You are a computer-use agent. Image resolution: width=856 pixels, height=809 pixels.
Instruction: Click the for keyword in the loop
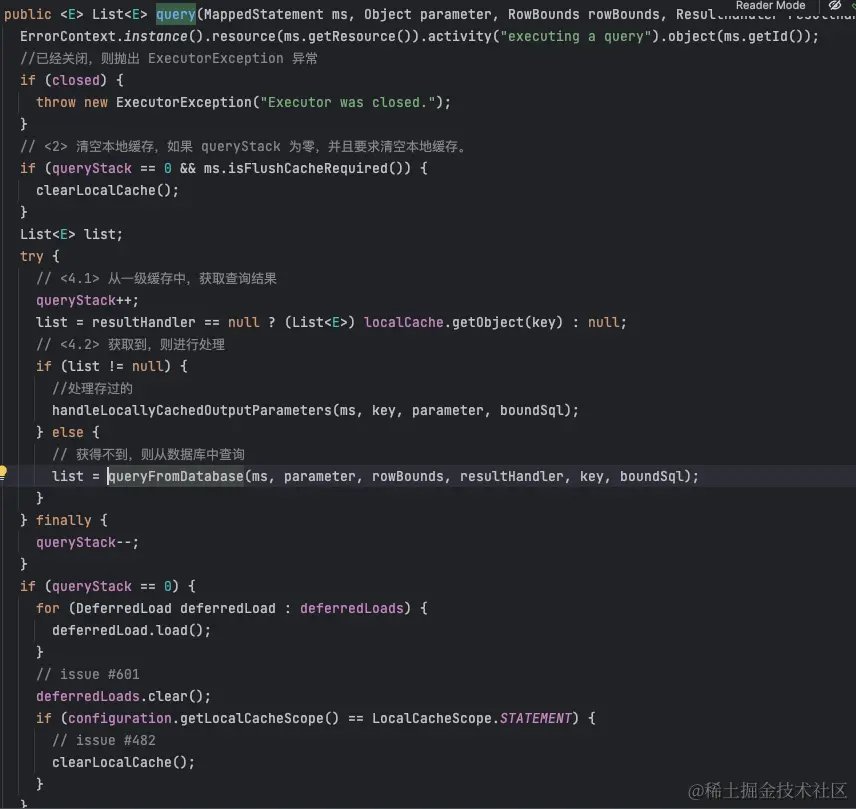coord(47,608)
